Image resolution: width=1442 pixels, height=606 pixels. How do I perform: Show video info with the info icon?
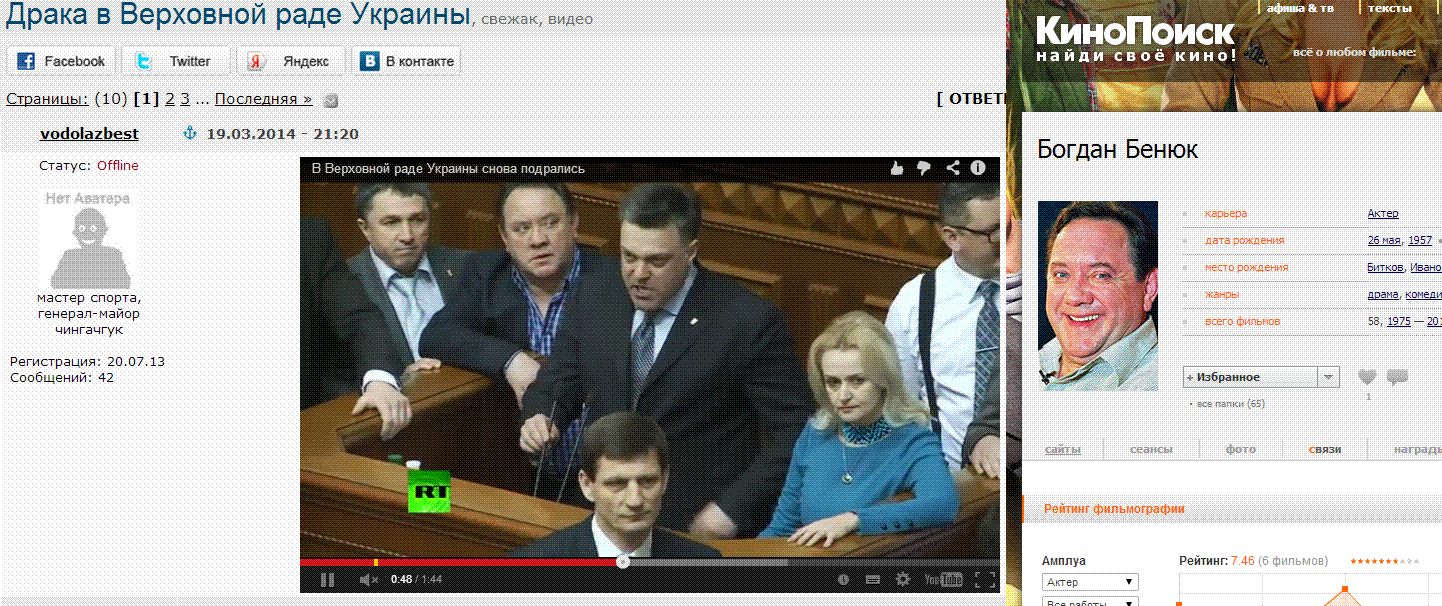click(x=979, y=168)
